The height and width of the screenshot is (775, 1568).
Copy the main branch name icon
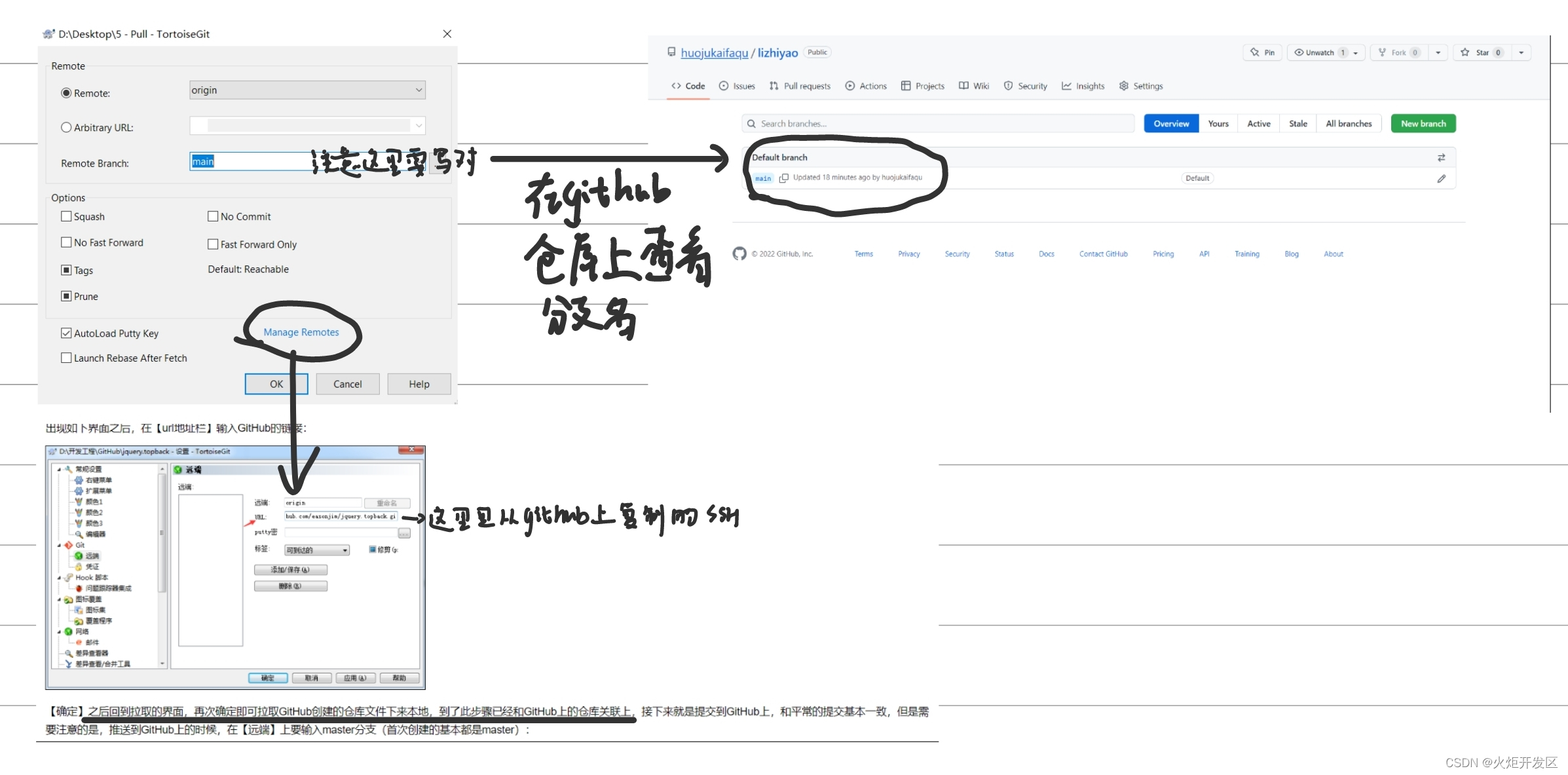[783, 178]
